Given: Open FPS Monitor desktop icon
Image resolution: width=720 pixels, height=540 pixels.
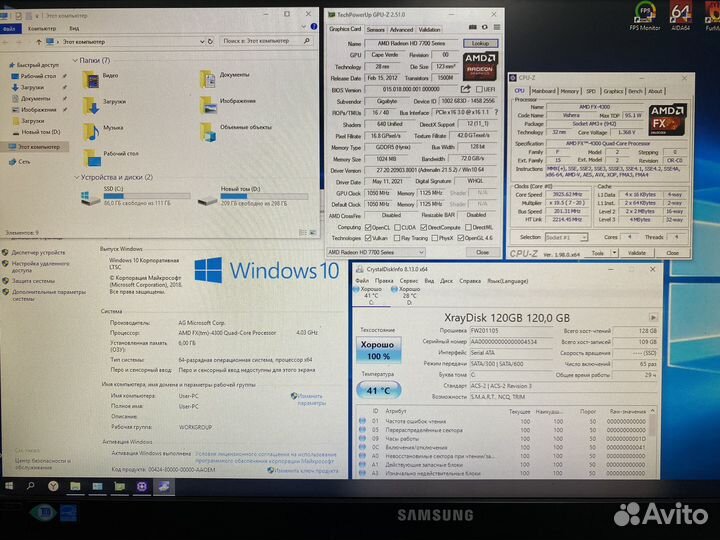Looking at the screenshot, I should click(644, 16).
